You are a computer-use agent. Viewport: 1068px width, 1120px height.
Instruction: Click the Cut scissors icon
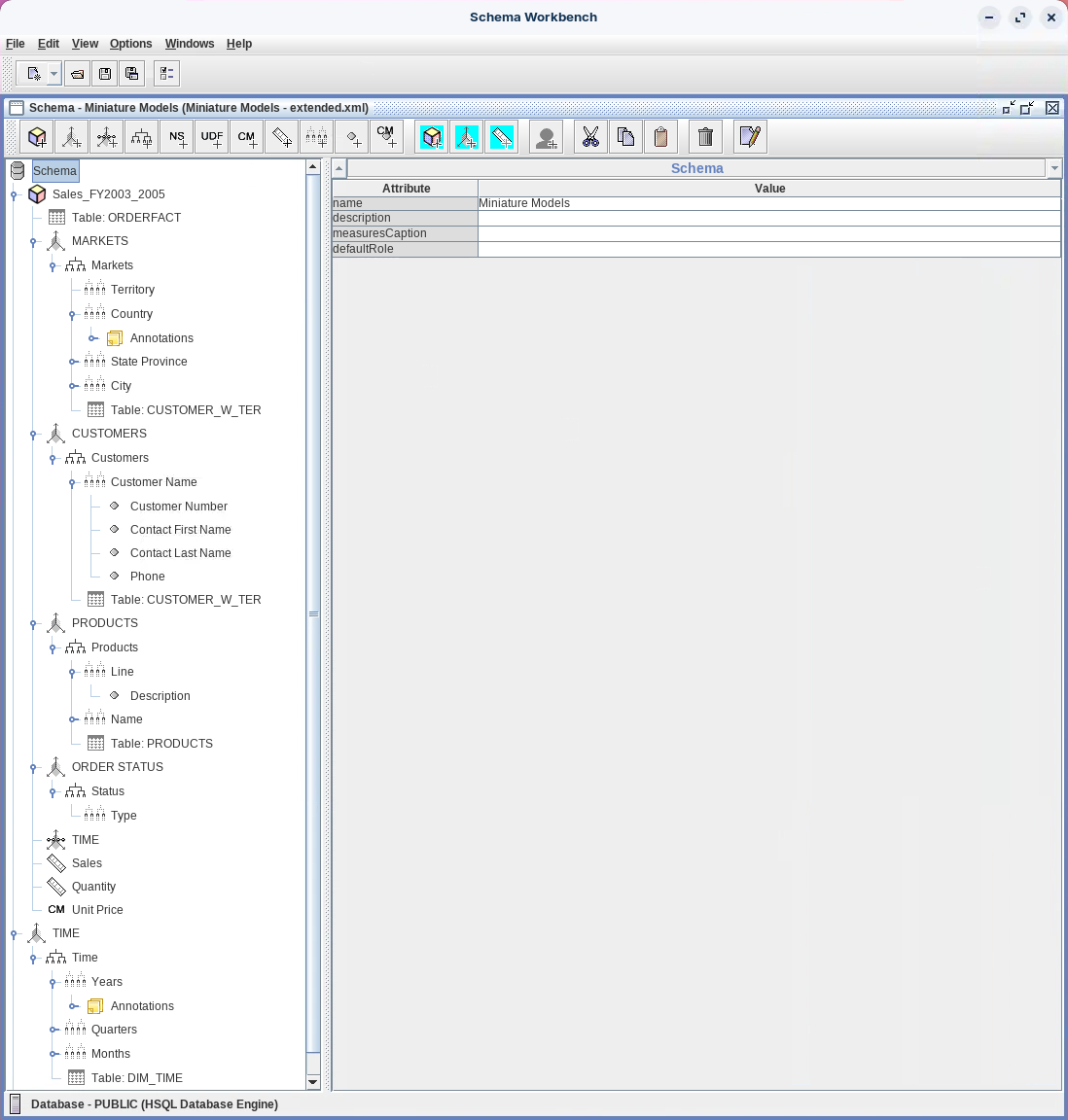(590, 137)
